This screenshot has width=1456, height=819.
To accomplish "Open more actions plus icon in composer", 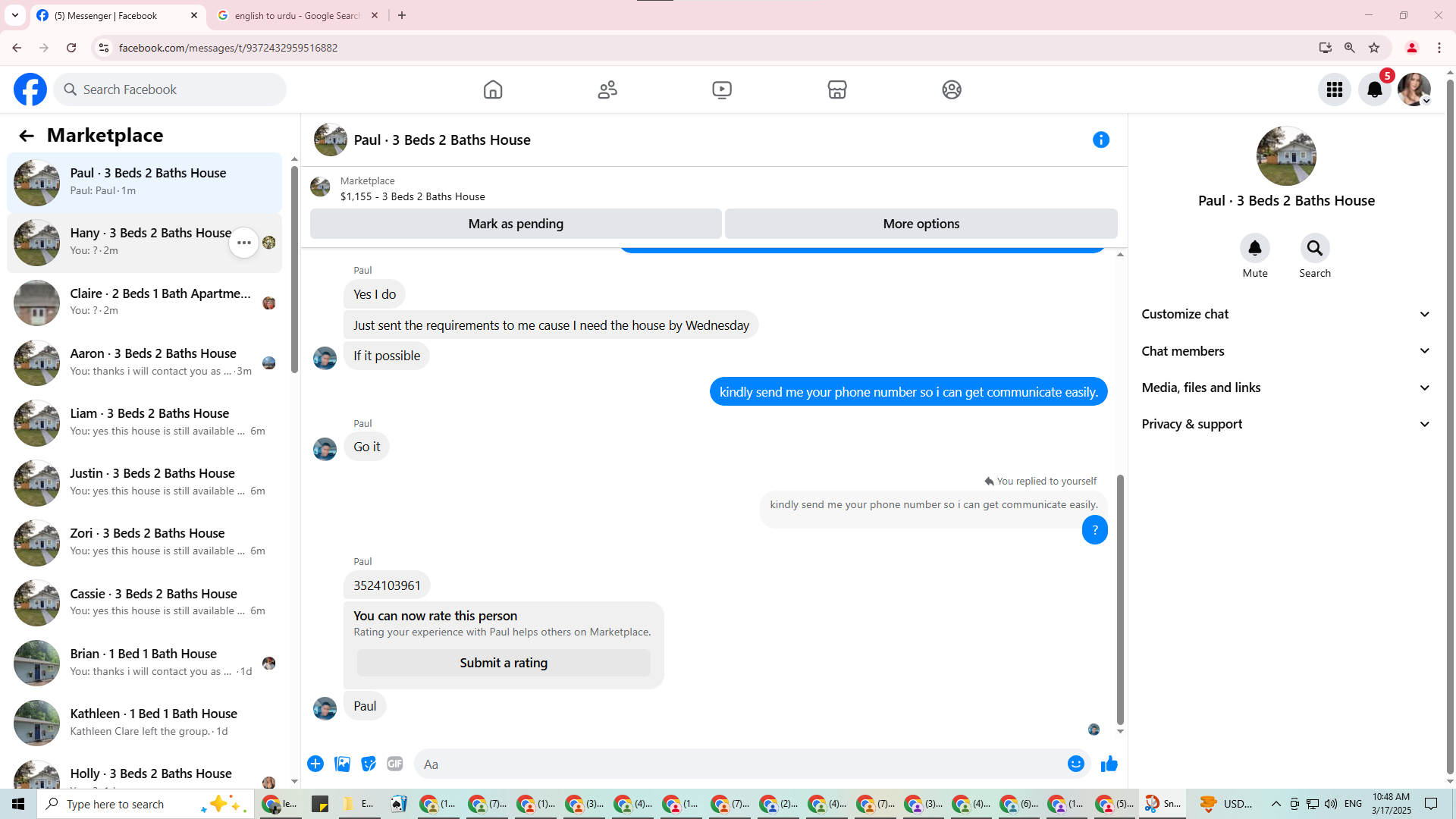I will point(315,764).
